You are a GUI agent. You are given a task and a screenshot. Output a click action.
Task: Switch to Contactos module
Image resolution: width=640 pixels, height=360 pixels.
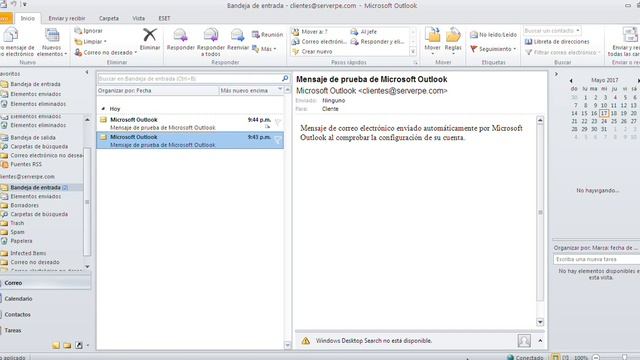(x=45, y=314)
